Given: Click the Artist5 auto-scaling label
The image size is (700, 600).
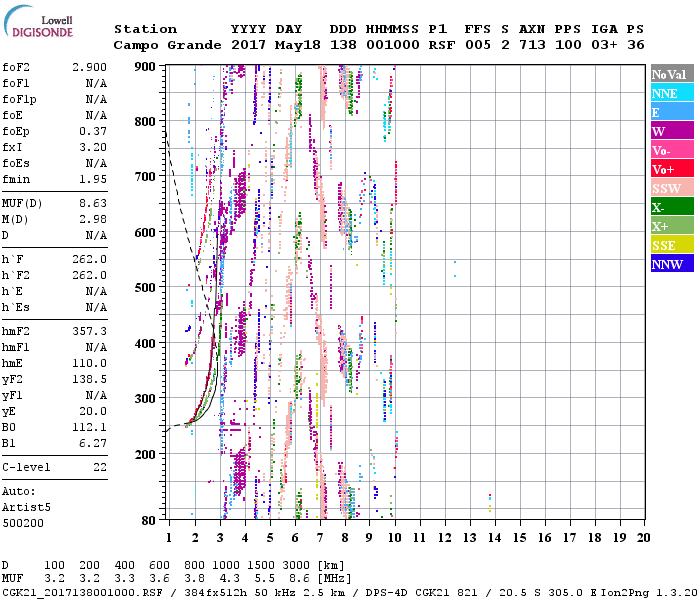Looking at the screenshot, I should [26, 507].
